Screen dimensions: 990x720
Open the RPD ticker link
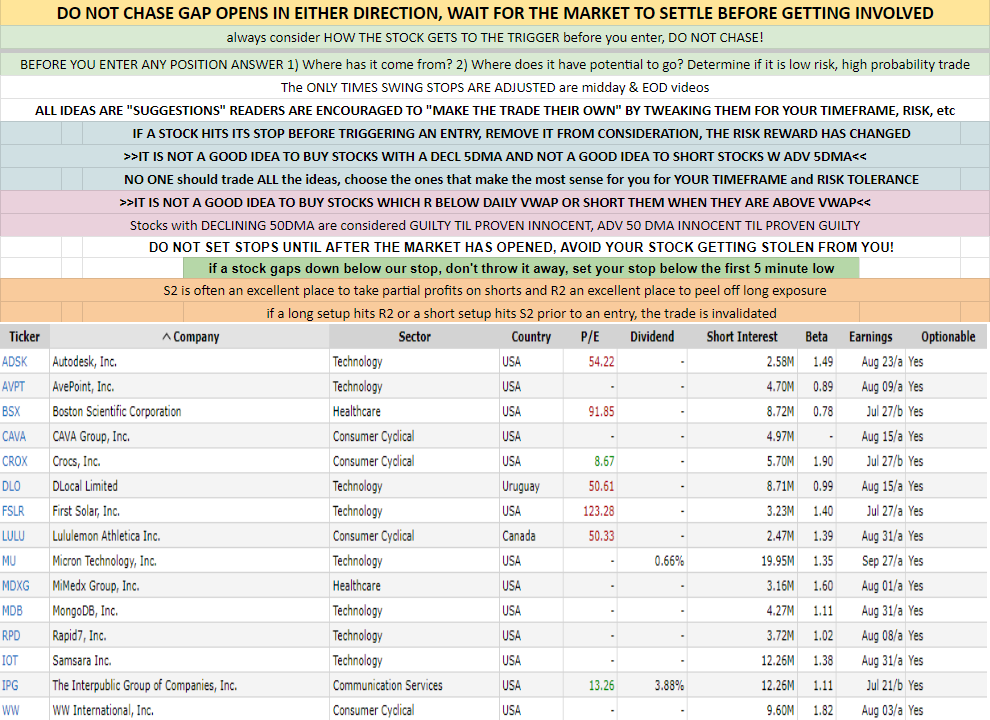tap(11, 636)
